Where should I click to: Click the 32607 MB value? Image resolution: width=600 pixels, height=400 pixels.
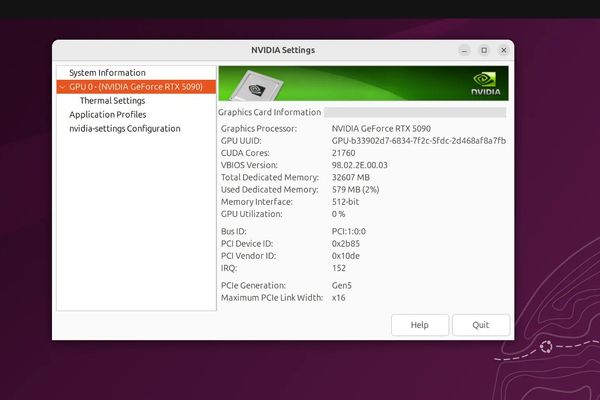351,178
